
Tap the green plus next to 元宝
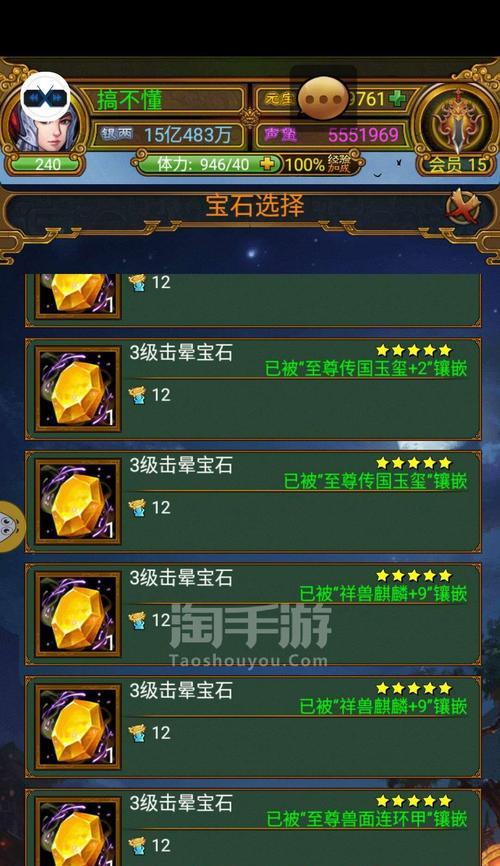click(397, 99)
